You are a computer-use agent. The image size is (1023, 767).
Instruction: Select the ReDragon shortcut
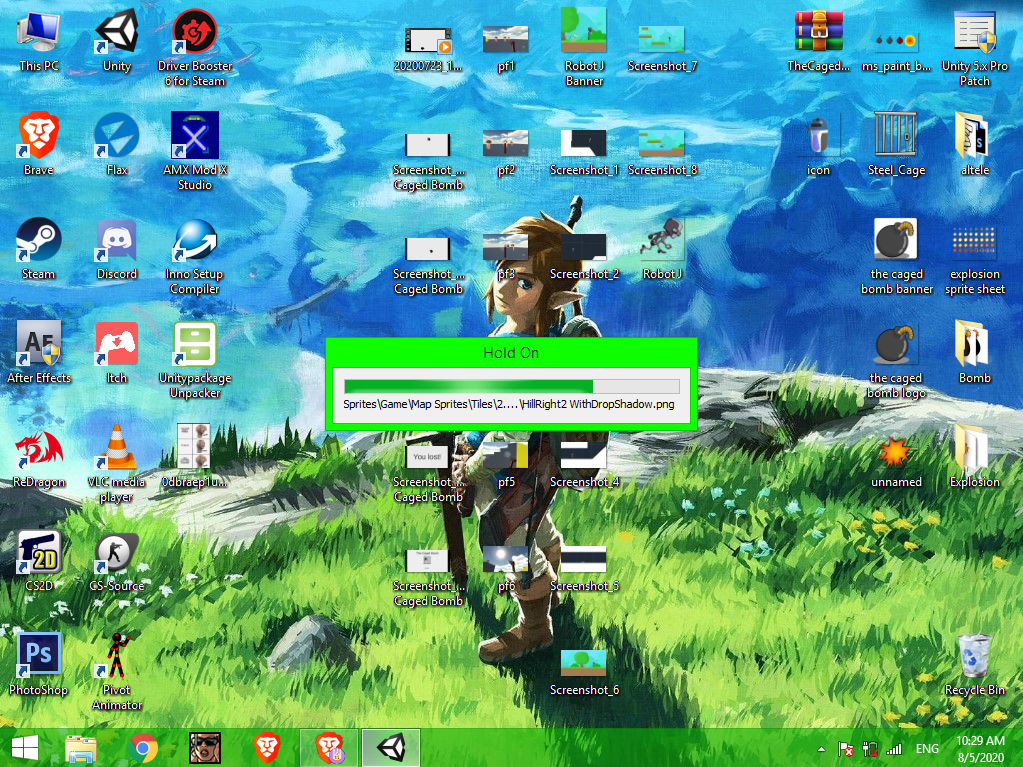click(x=38, y=457)
